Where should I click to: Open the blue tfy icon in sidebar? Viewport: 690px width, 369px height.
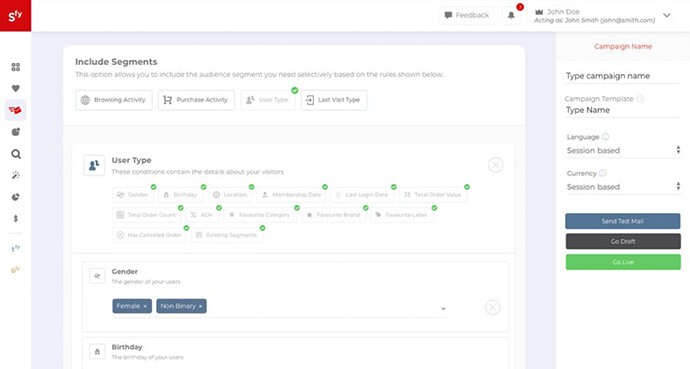[16, 248]
